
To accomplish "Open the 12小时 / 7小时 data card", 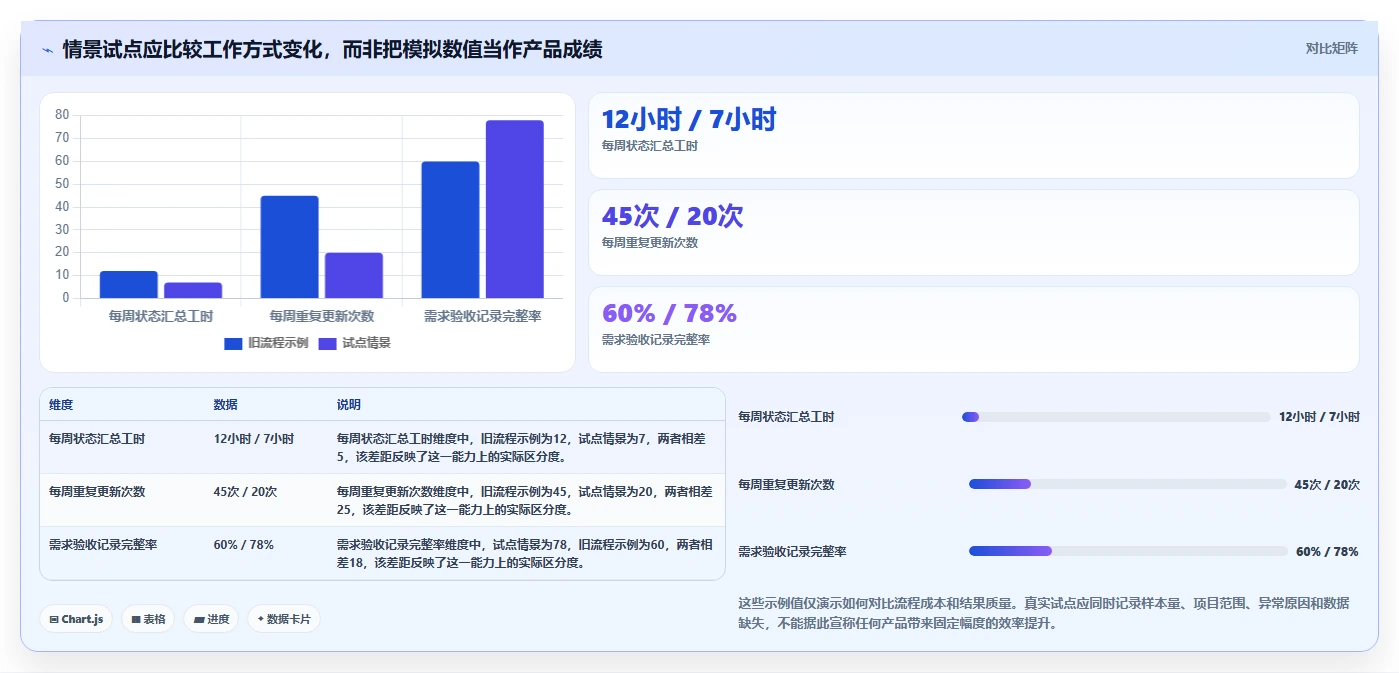I will click(974, 135).
